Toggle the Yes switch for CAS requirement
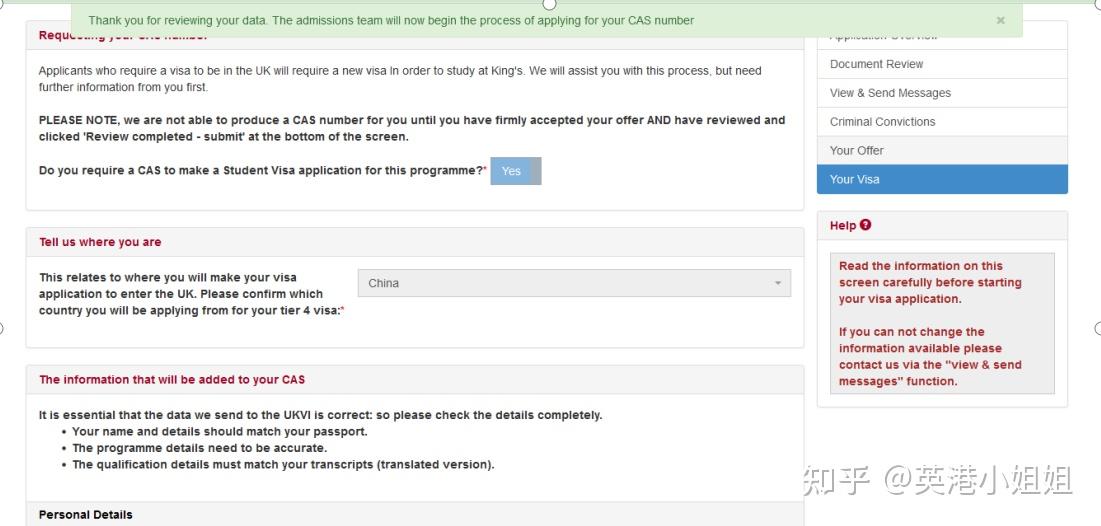Viewport: 1101px width, 526px height. pyautogui.click(x=515, y=171)
